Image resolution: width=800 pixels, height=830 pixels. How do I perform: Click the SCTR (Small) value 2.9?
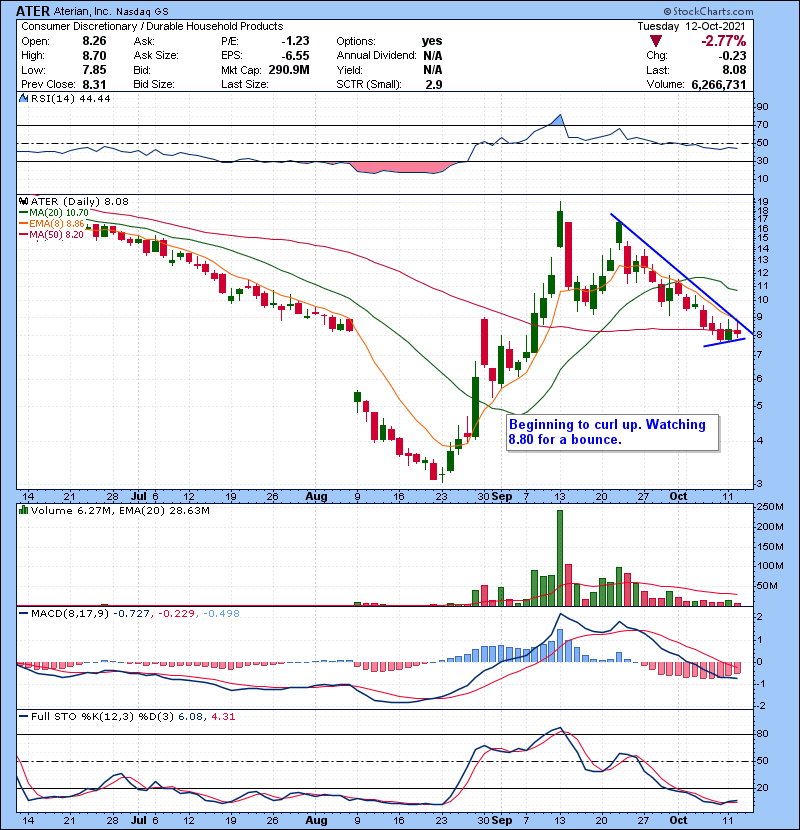pos(434,85)
